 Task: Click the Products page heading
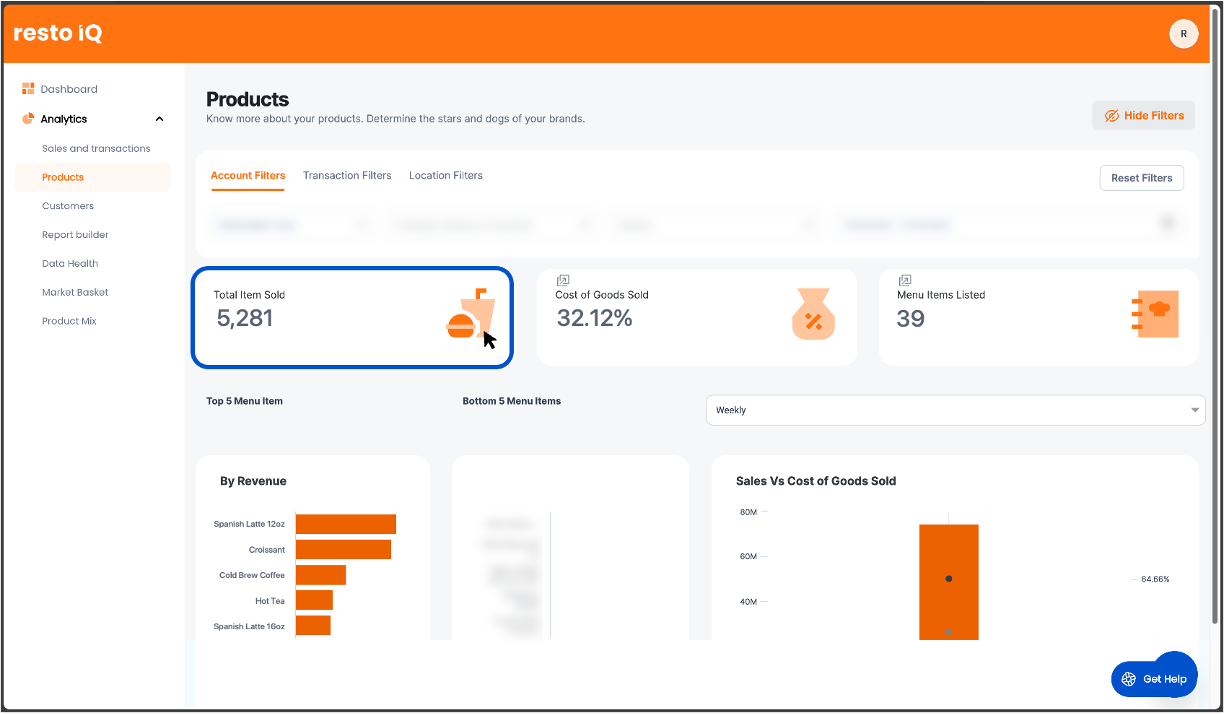[x=248, y=99]
